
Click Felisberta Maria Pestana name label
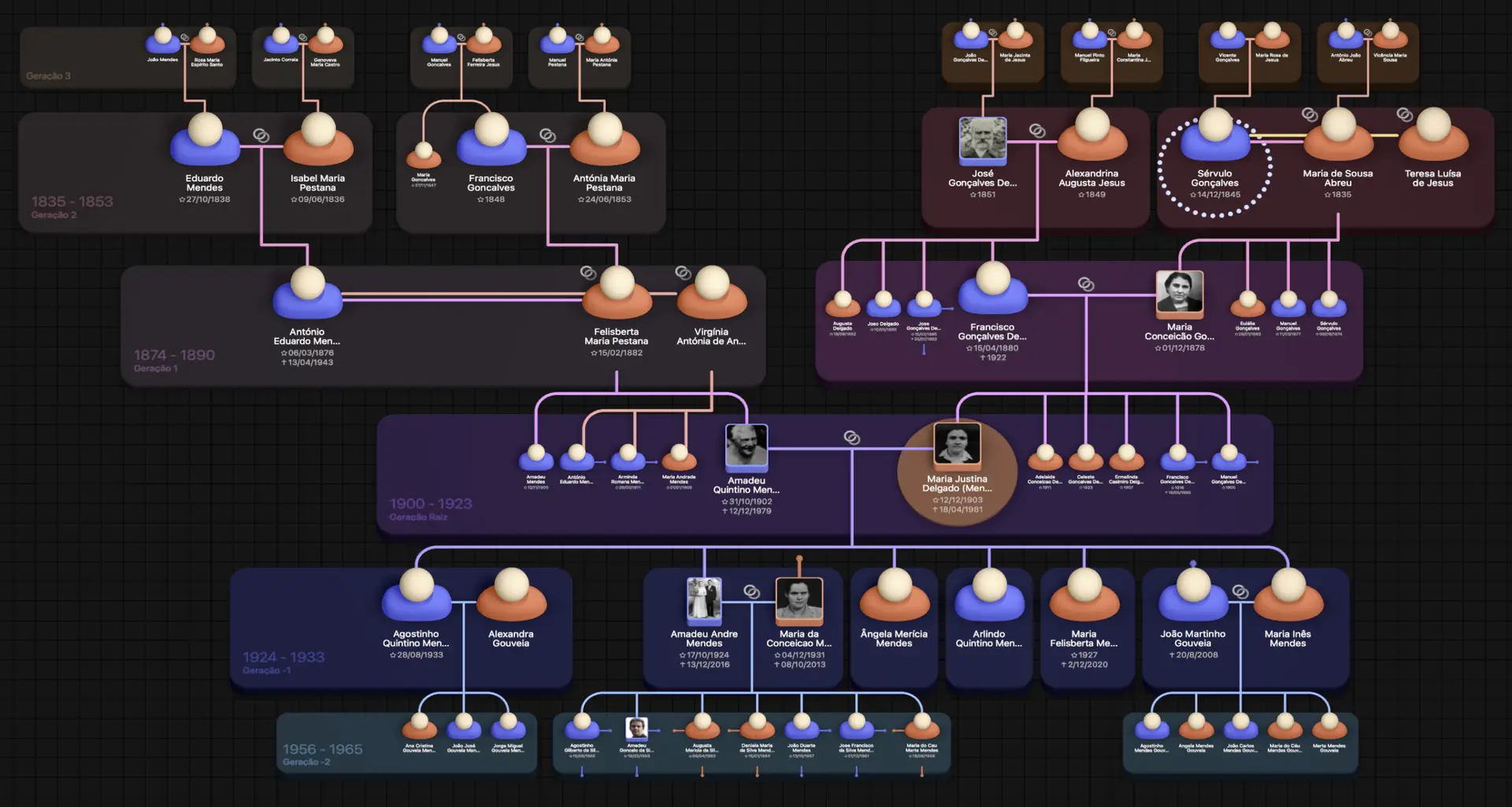pyautogui.click(x=616, y=337)
